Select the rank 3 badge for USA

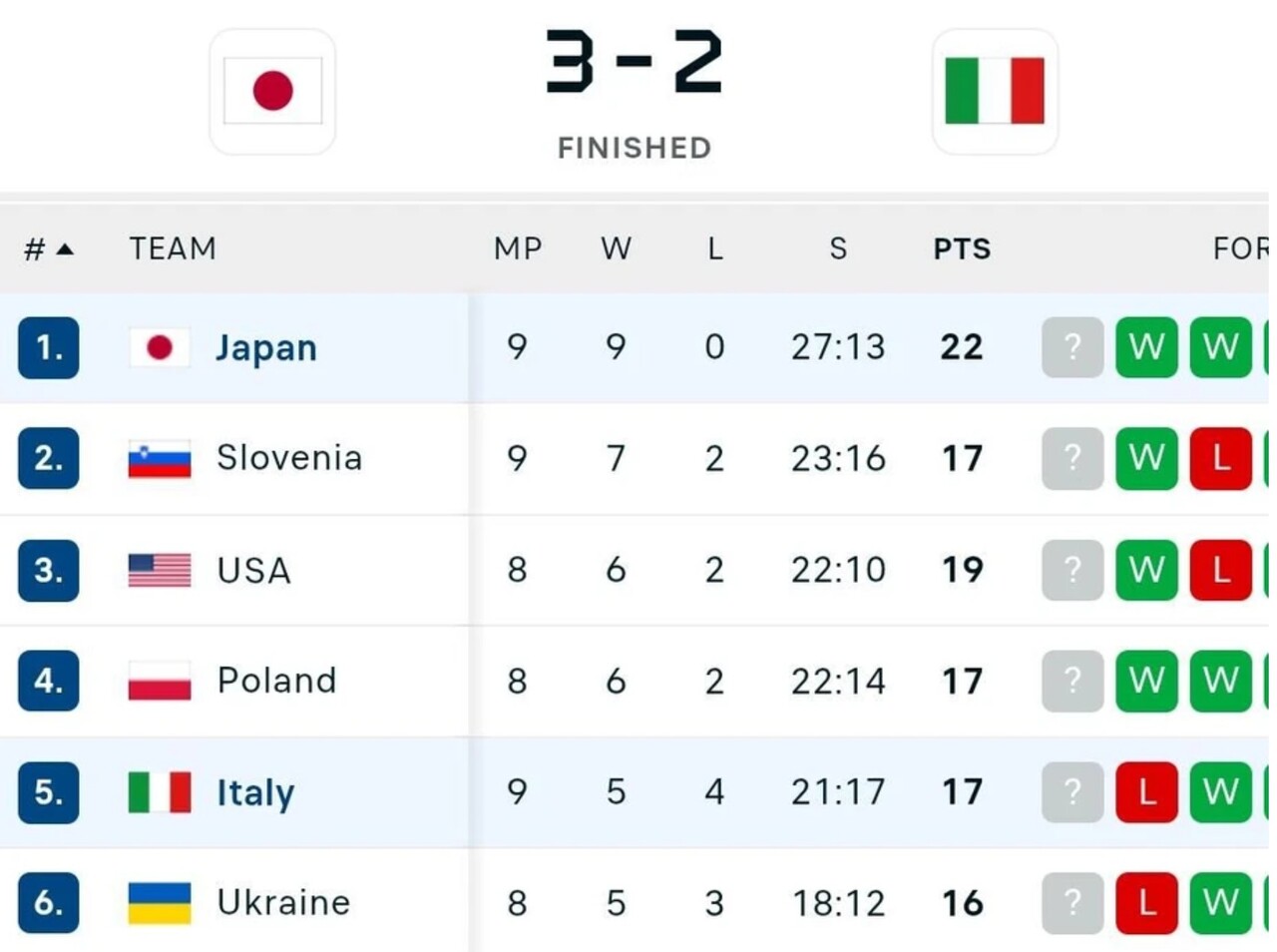[48, 570]
